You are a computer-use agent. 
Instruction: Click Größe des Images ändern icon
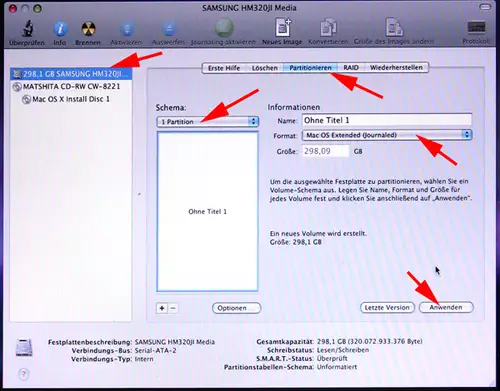[394, 27]
